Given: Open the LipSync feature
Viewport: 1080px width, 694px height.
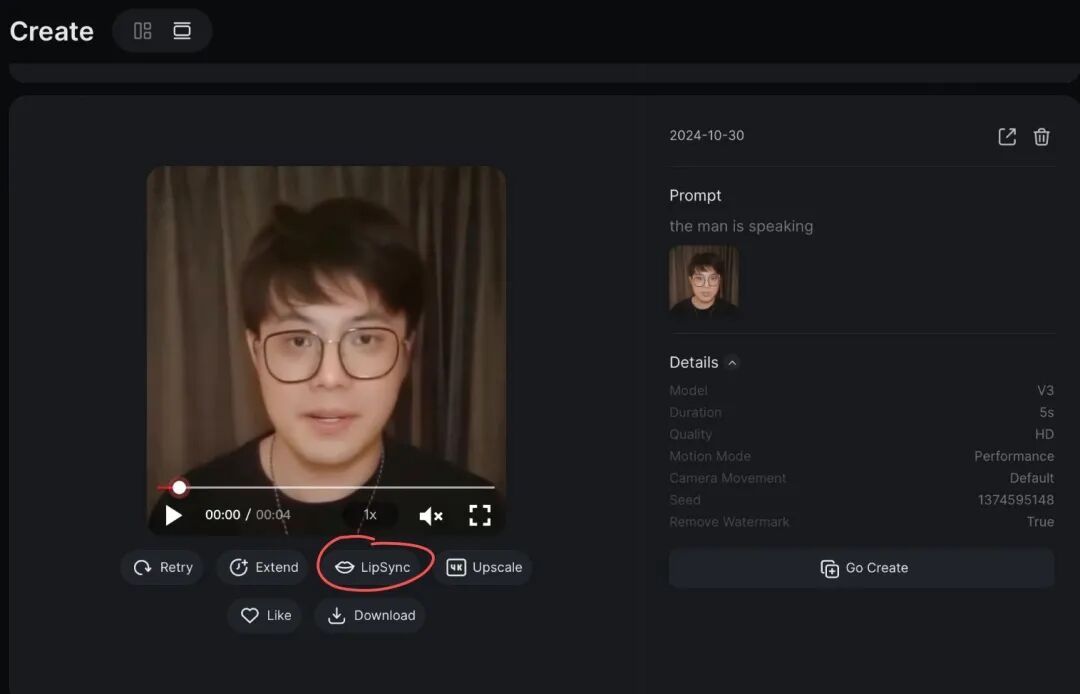Looking at the screenshot, I should 373,567.
